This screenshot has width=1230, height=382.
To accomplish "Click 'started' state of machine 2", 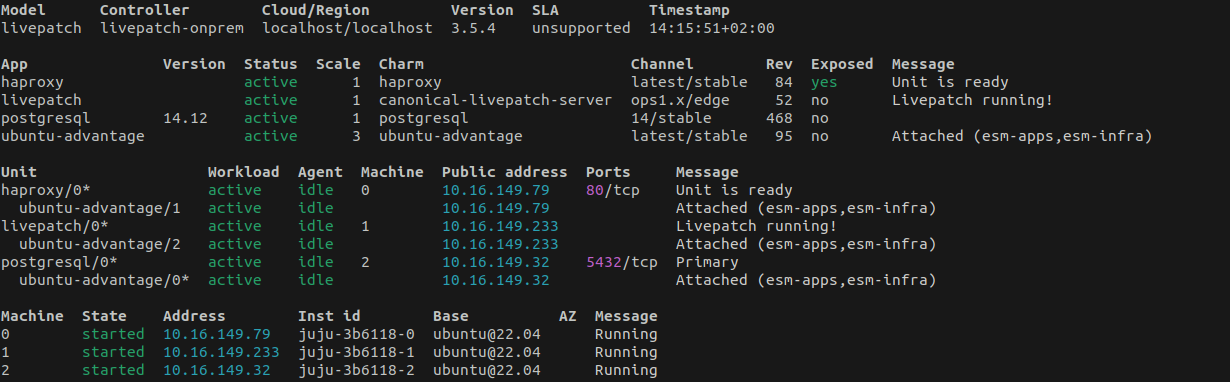I will click(x=113, y=370).
